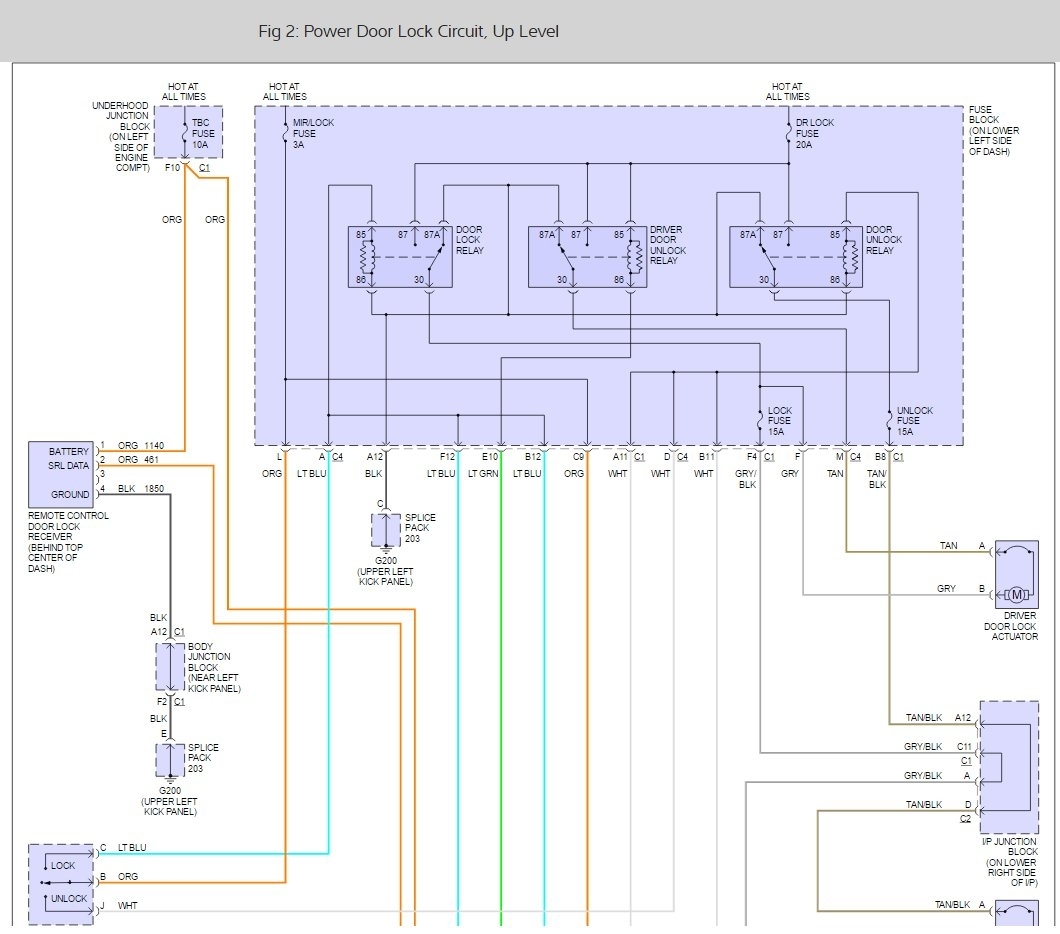Click the LOCK Fuse 15A symbol
Image resolution: width=1060 pixels, height=934 pixels.
point(760,420)
